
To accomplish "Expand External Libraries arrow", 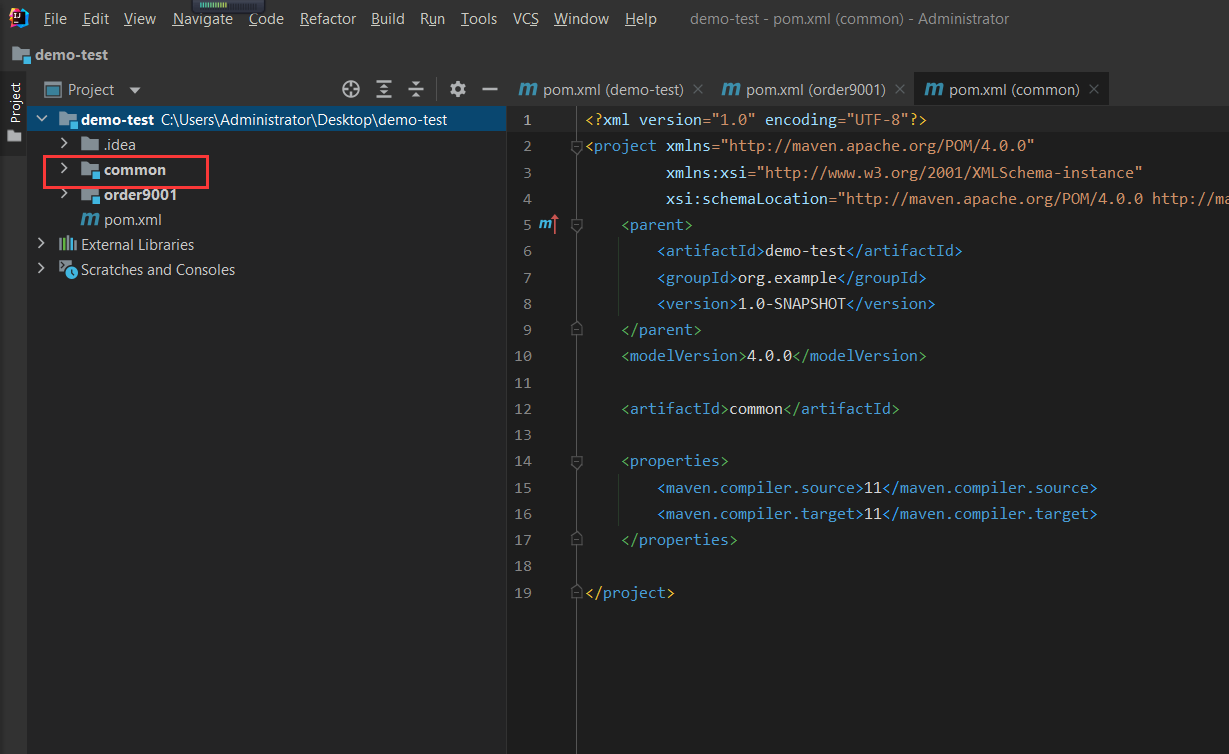I will pyautogui.click(x=41, y=244).
